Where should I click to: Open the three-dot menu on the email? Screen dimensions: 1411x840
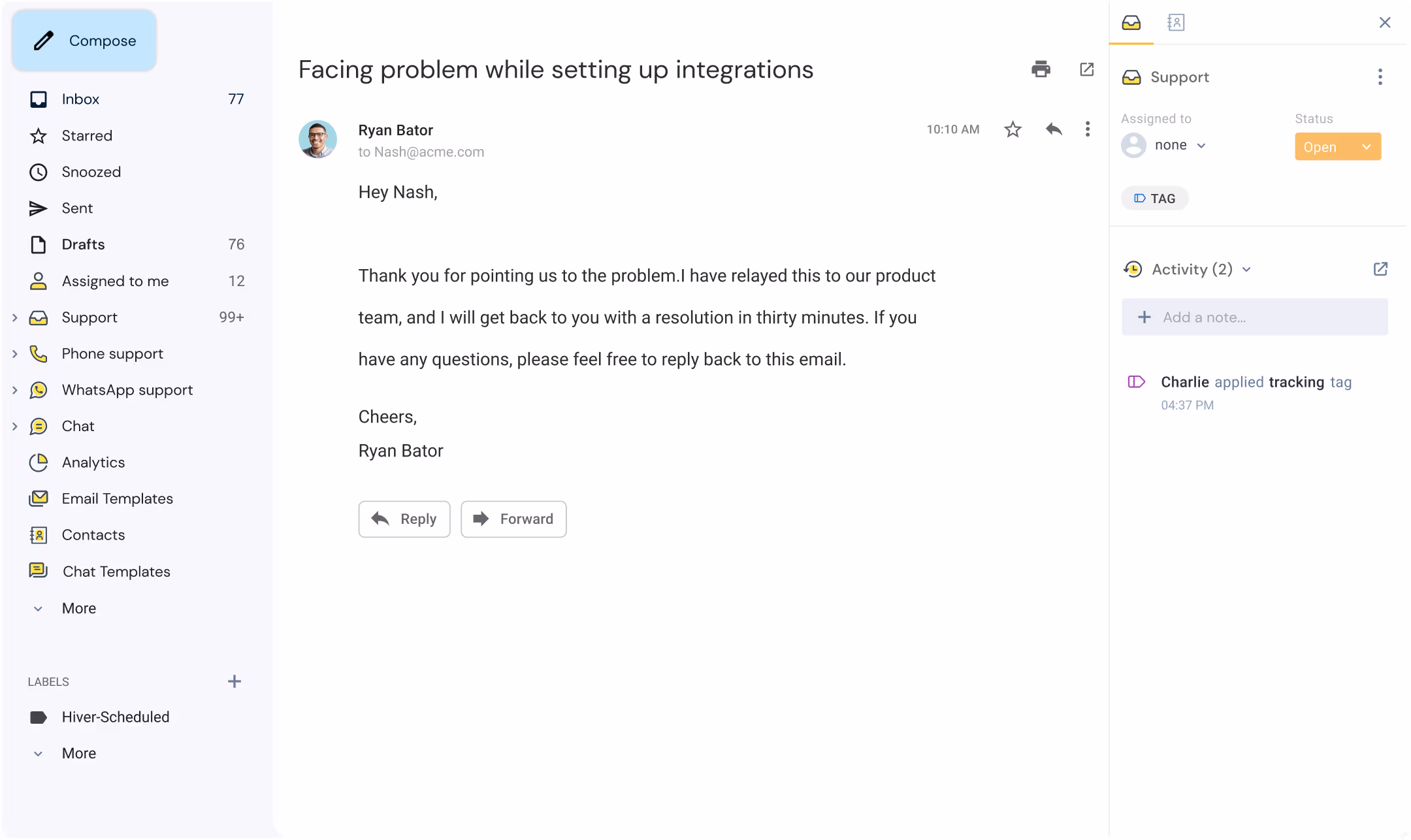point(1088,129)
